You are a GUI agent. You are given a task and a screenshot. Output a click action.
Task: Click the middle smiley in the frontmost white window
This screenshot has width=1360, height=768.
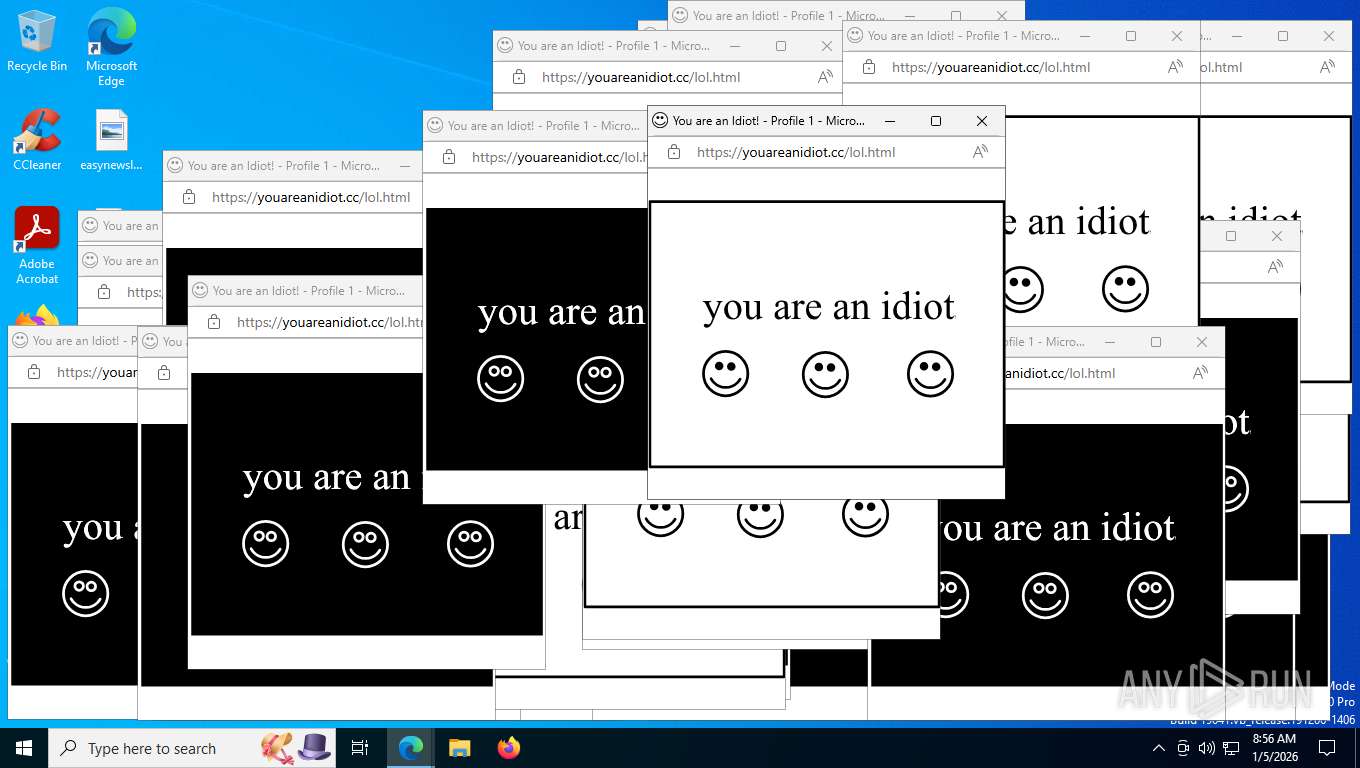coord(825,374)
